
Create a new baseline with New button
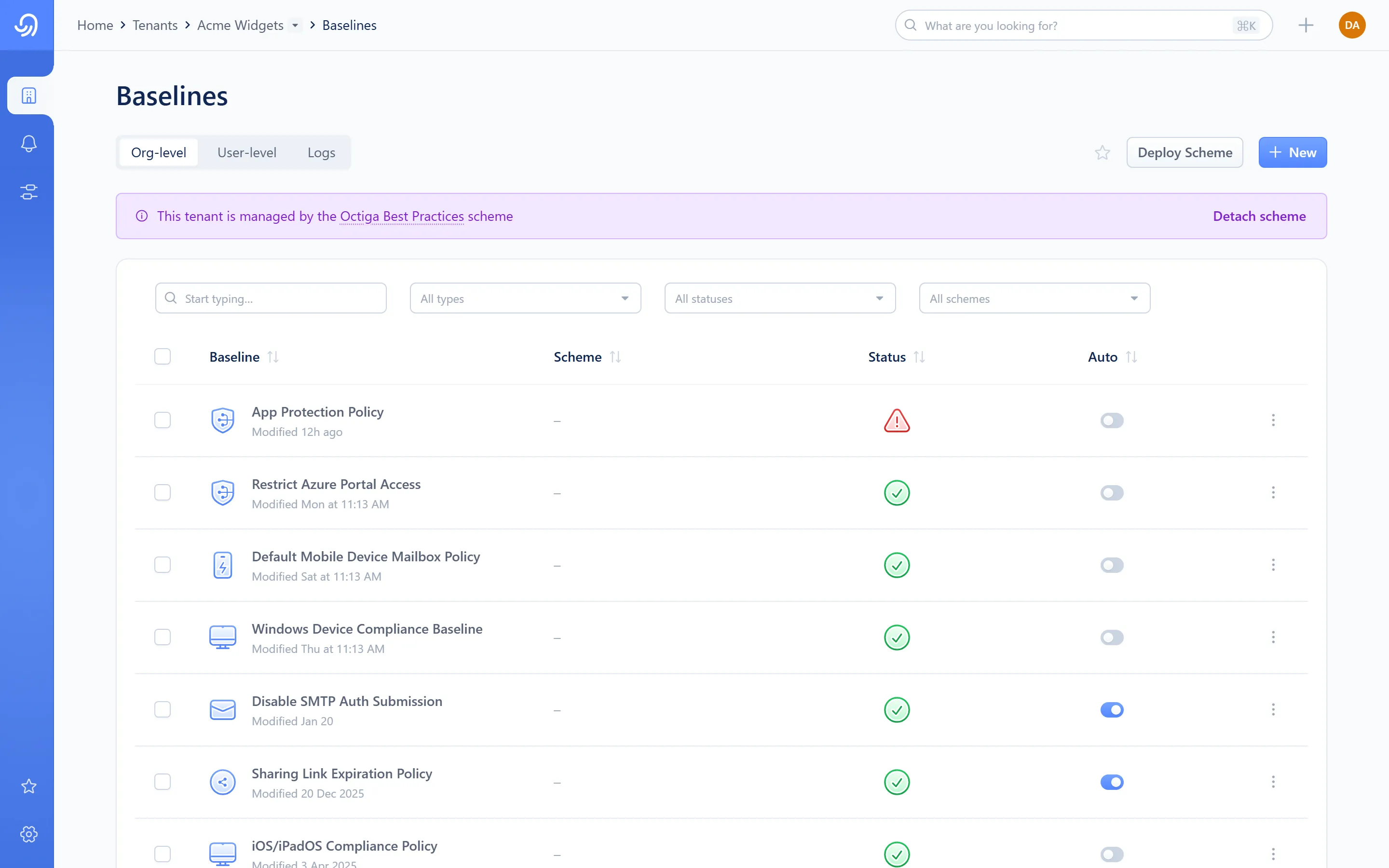[1293, 153]
